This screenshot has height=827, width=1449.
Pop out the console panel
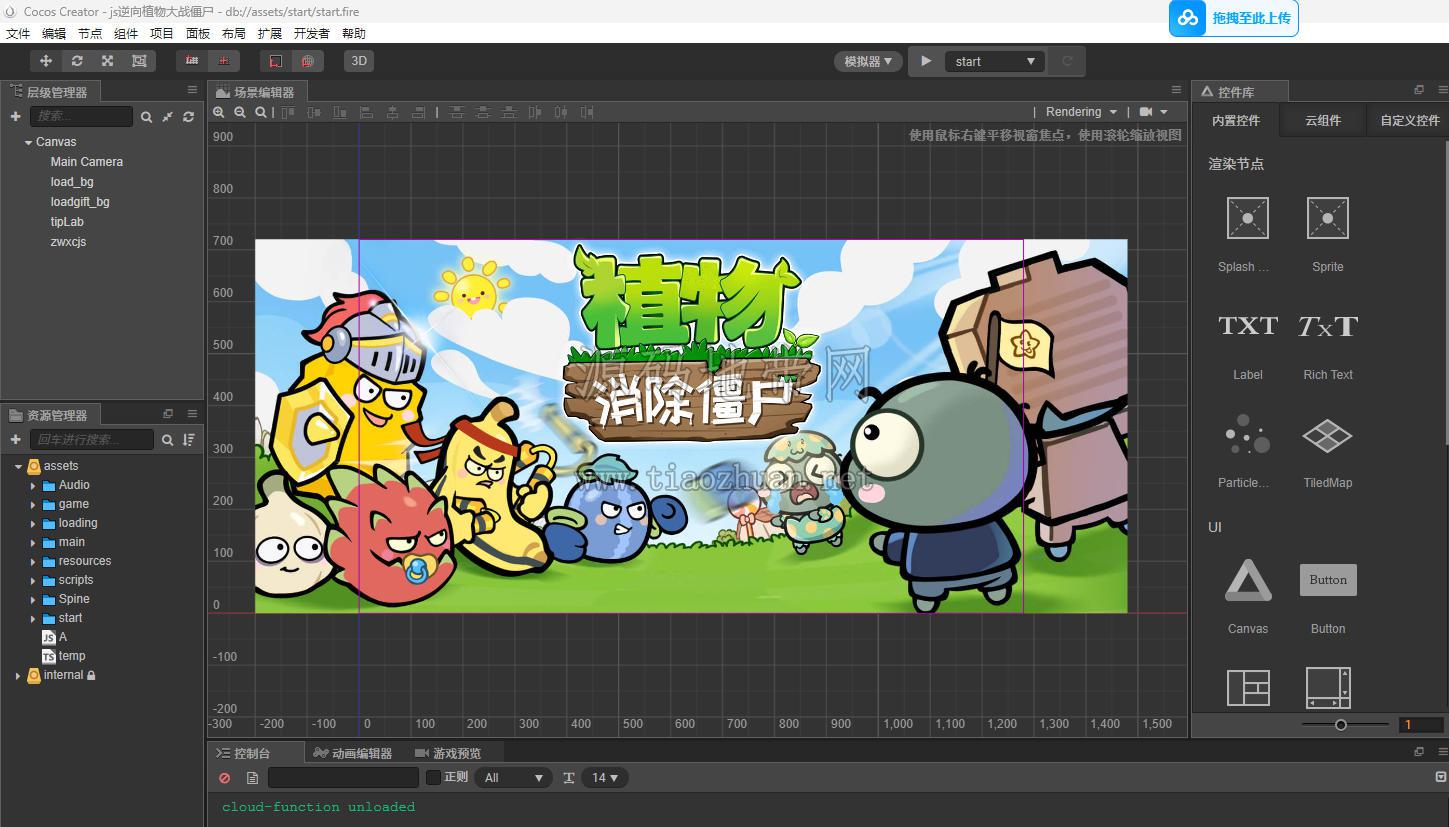[1418, 751]
